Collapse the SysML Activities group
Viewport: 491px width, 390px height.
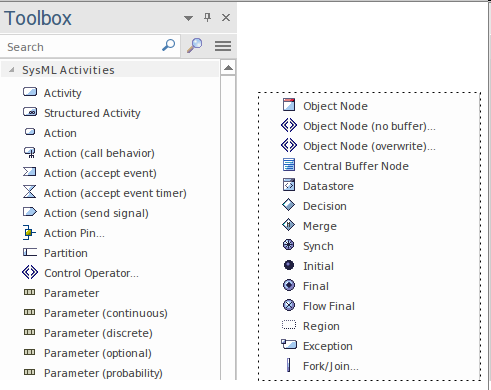click(12, 70)
